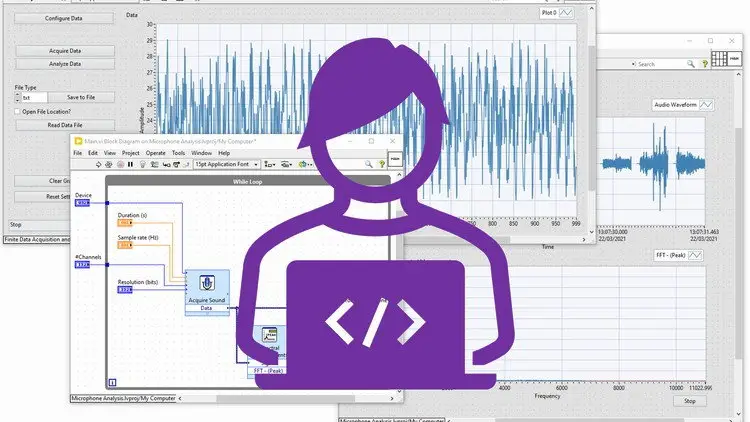Click the Pause icon in block diagram toolbar
The width and height of the screenshot is (750, 422).
pos(130,165)
